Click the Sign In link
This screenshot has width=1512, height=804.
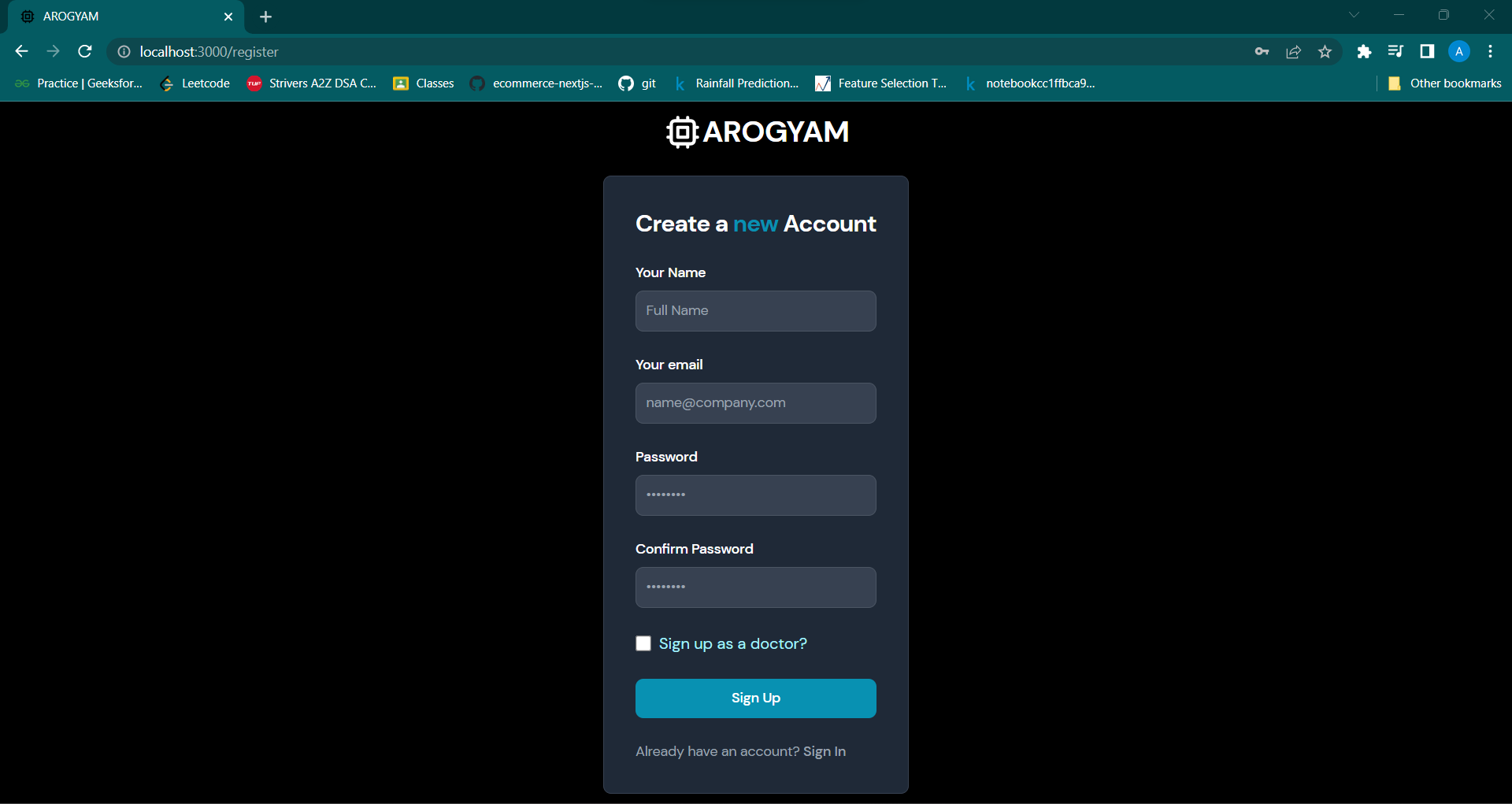coord(824,751)
